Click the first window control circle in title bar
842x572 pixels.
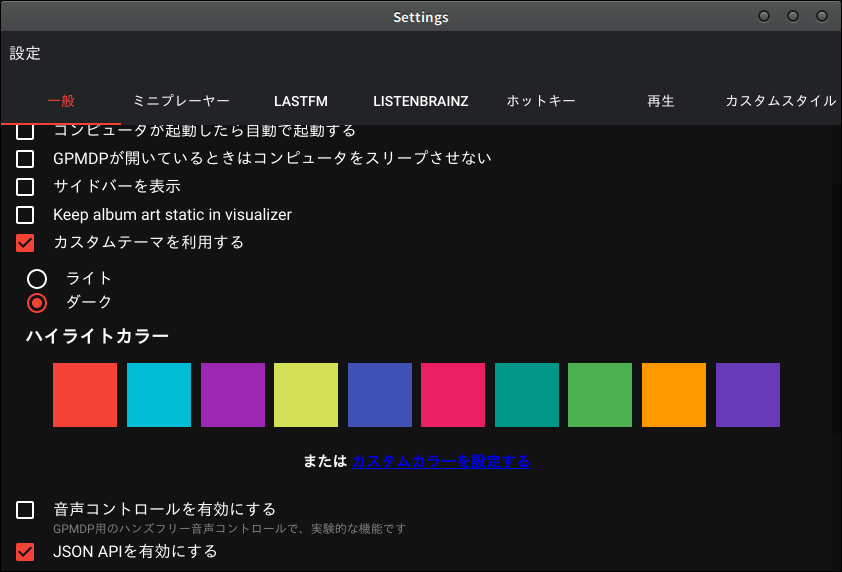click(764, 17)
